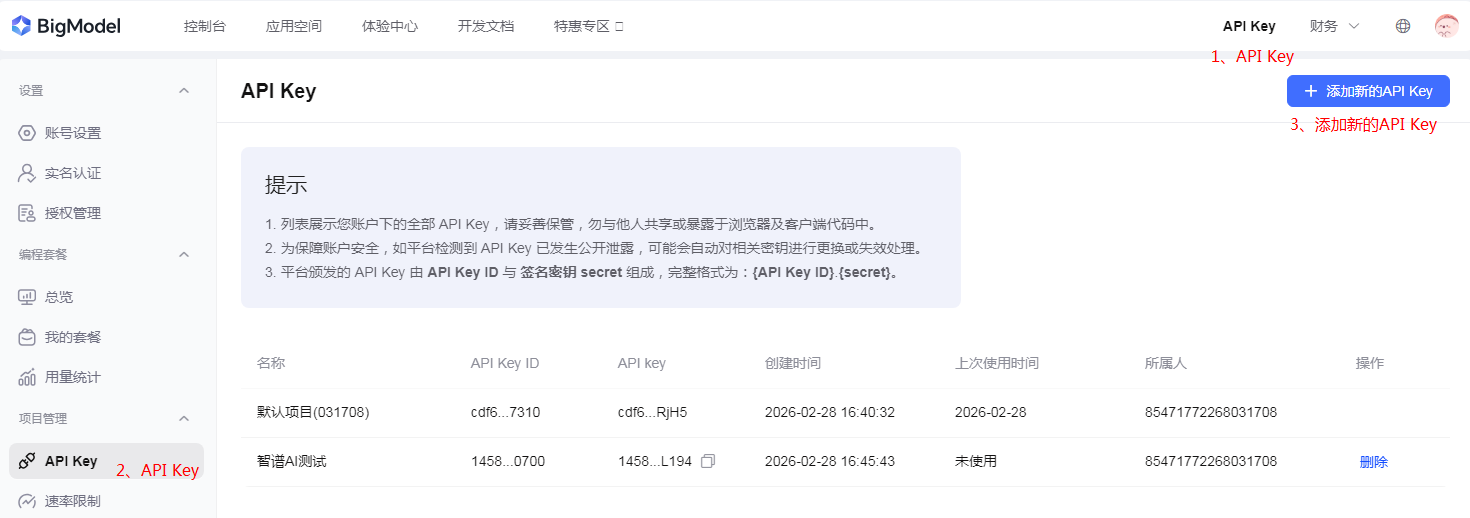Switch to the 控制台 top menu
1470x518 pixels.
pos(205,26)
